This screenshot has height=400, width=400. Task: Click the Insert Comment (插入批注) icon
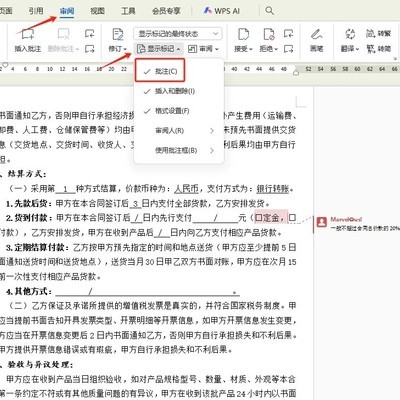(x=28, y=34)
